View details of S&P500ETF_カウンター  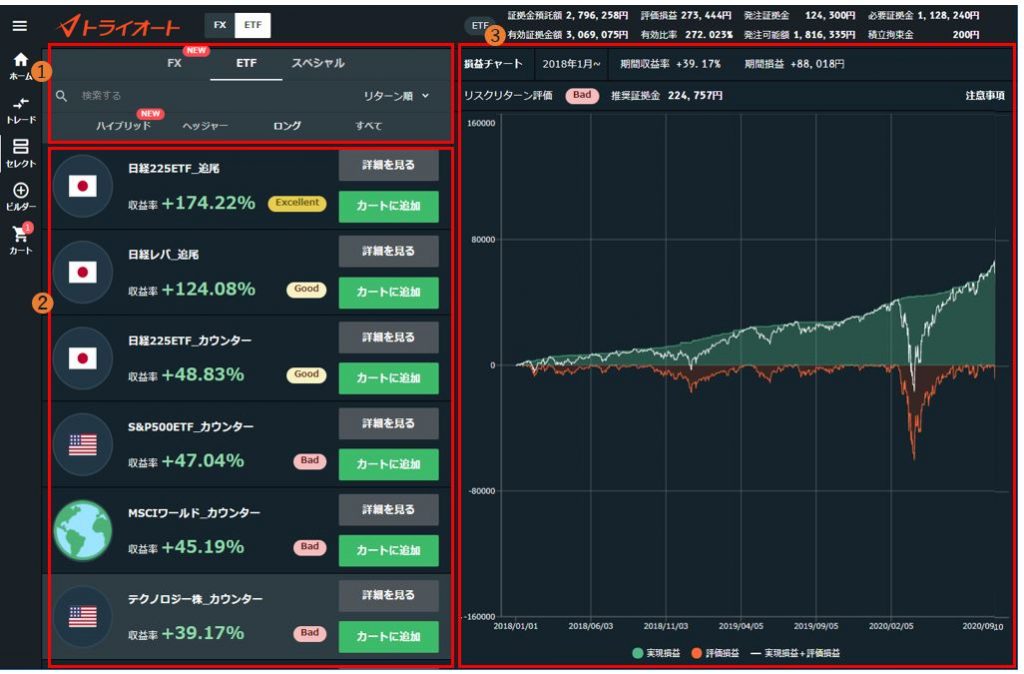(389, 424)
